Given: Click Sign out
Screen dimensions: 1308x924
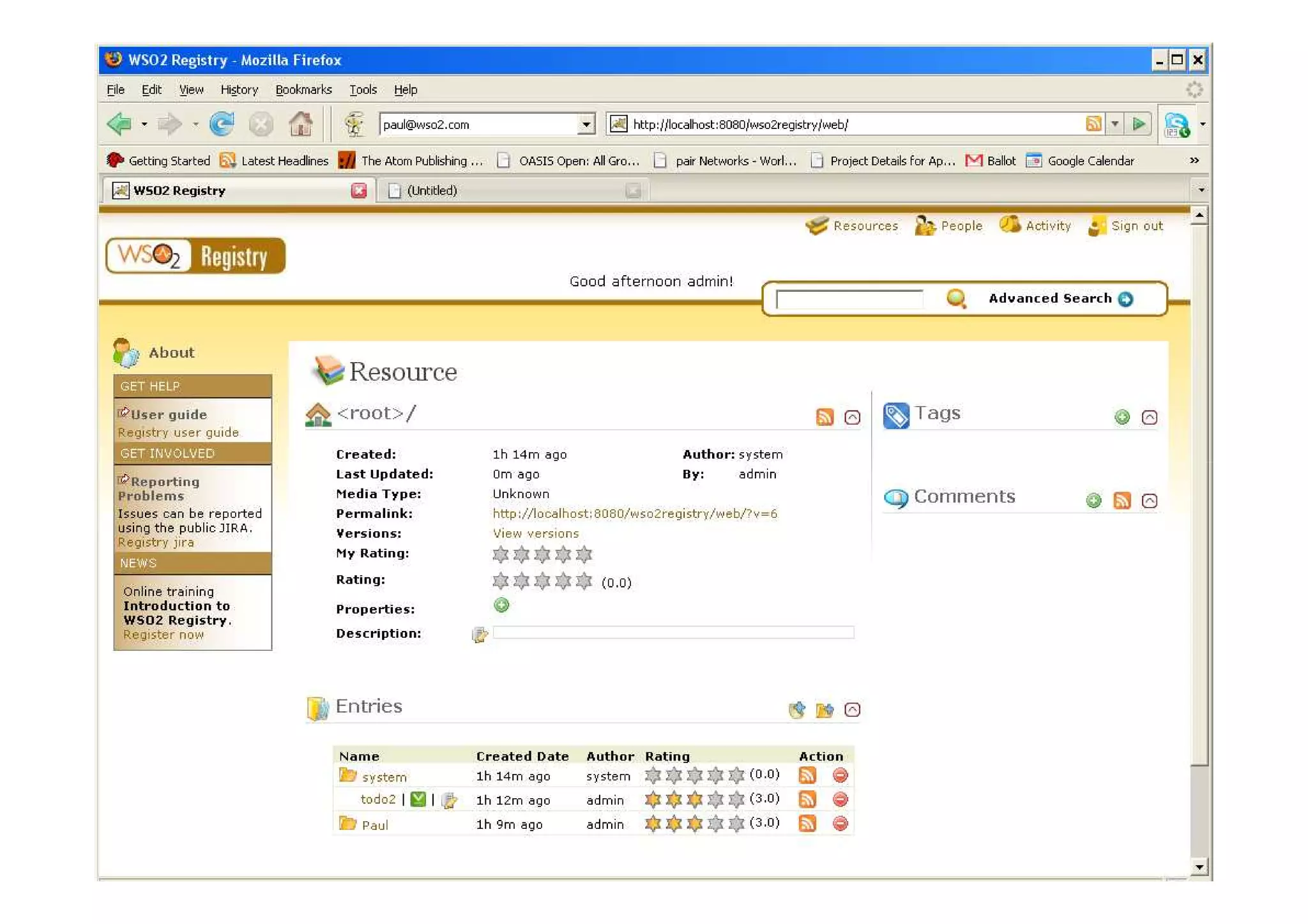Looking at the screenshot, I should click(x=1126, y=225).
